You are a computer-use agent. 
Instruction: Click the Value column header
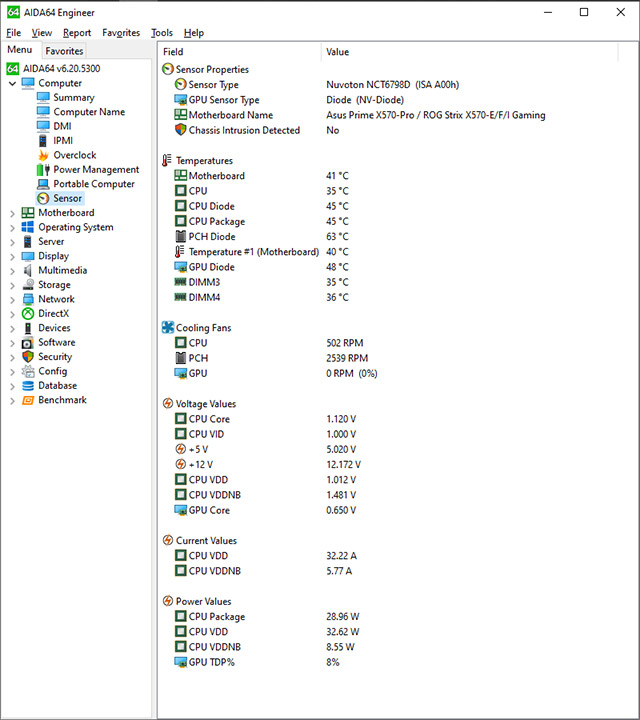tap(469, 52)
